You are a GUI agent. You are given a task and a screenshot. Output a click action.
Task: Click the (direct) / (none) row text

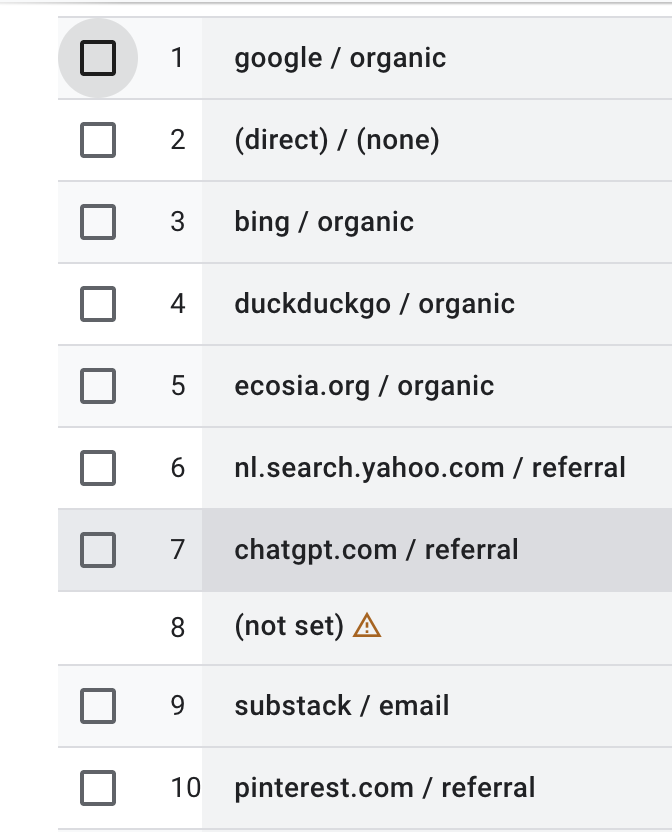(x=337, y=140)
